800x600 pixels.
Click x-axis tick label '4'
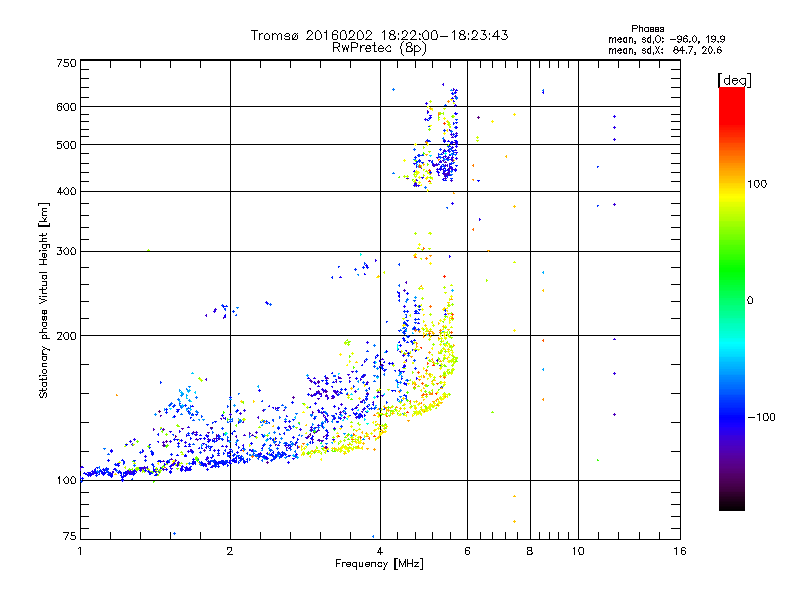click(380, 551)
